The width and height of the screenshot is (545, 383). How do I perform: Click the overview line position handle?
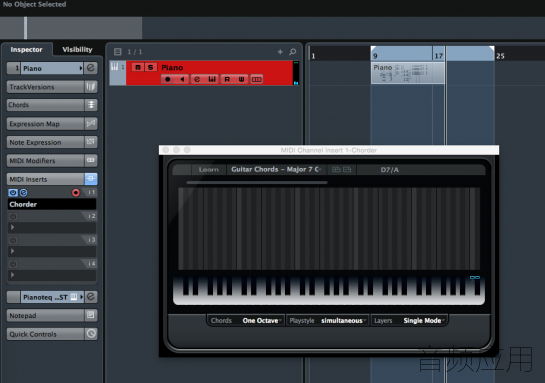point(25,28)
